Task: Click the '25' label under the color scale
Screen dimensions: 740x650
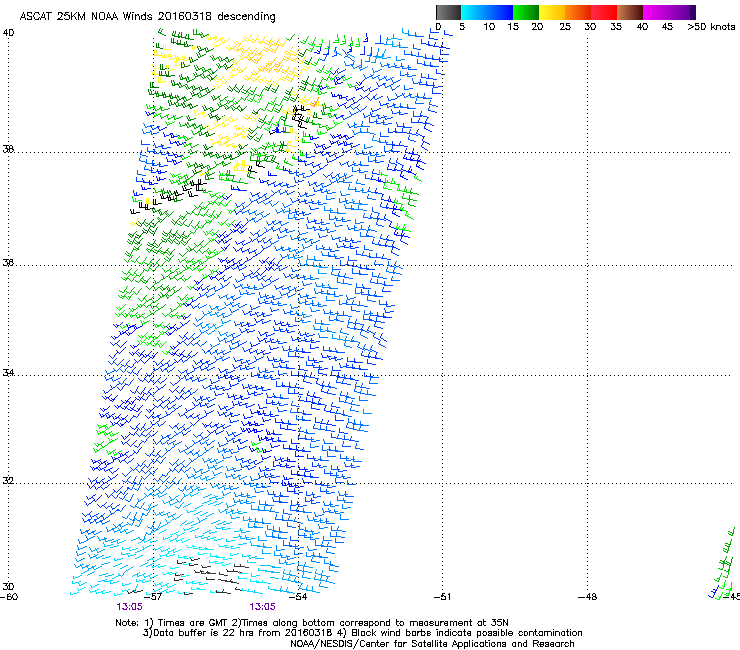Action: pyautogui.click(x=565, y=27)
